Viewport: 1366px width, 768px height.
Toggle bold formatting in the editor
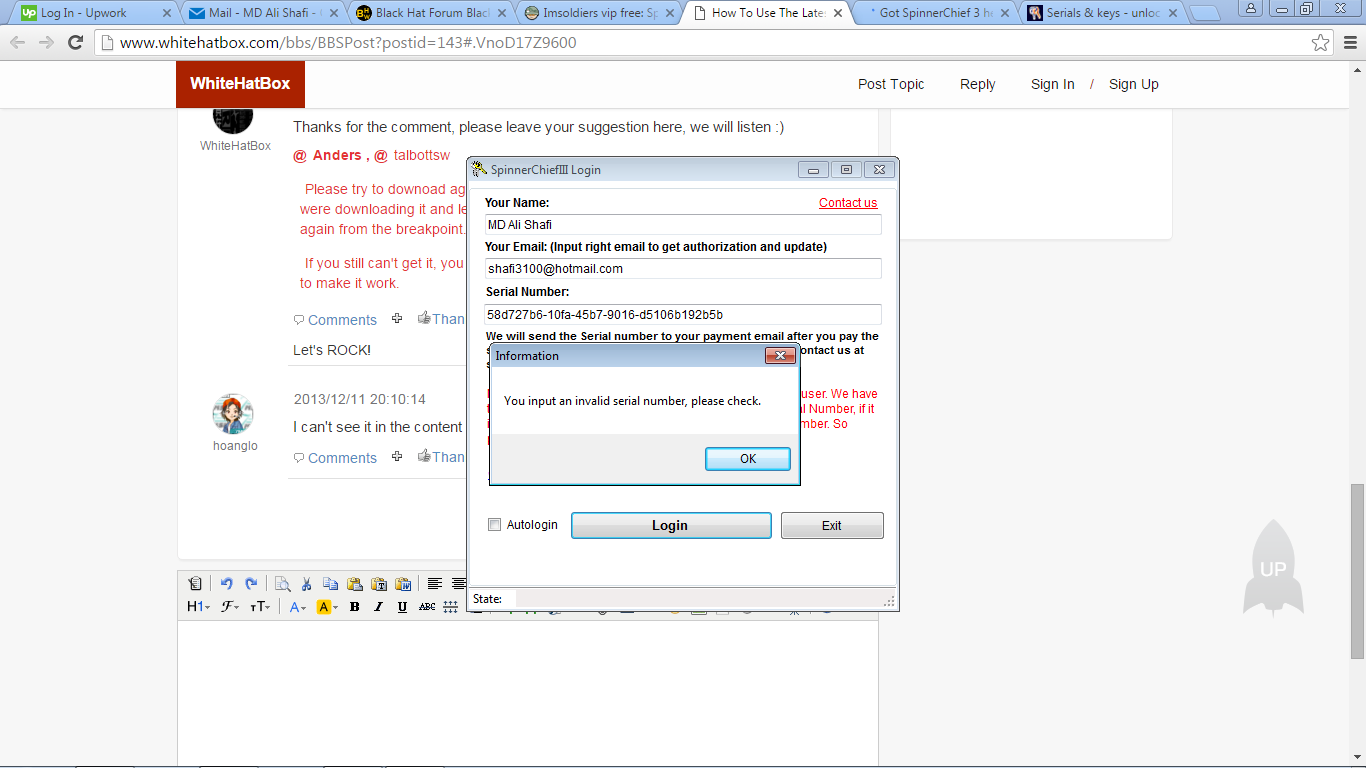tap(354, 607)
